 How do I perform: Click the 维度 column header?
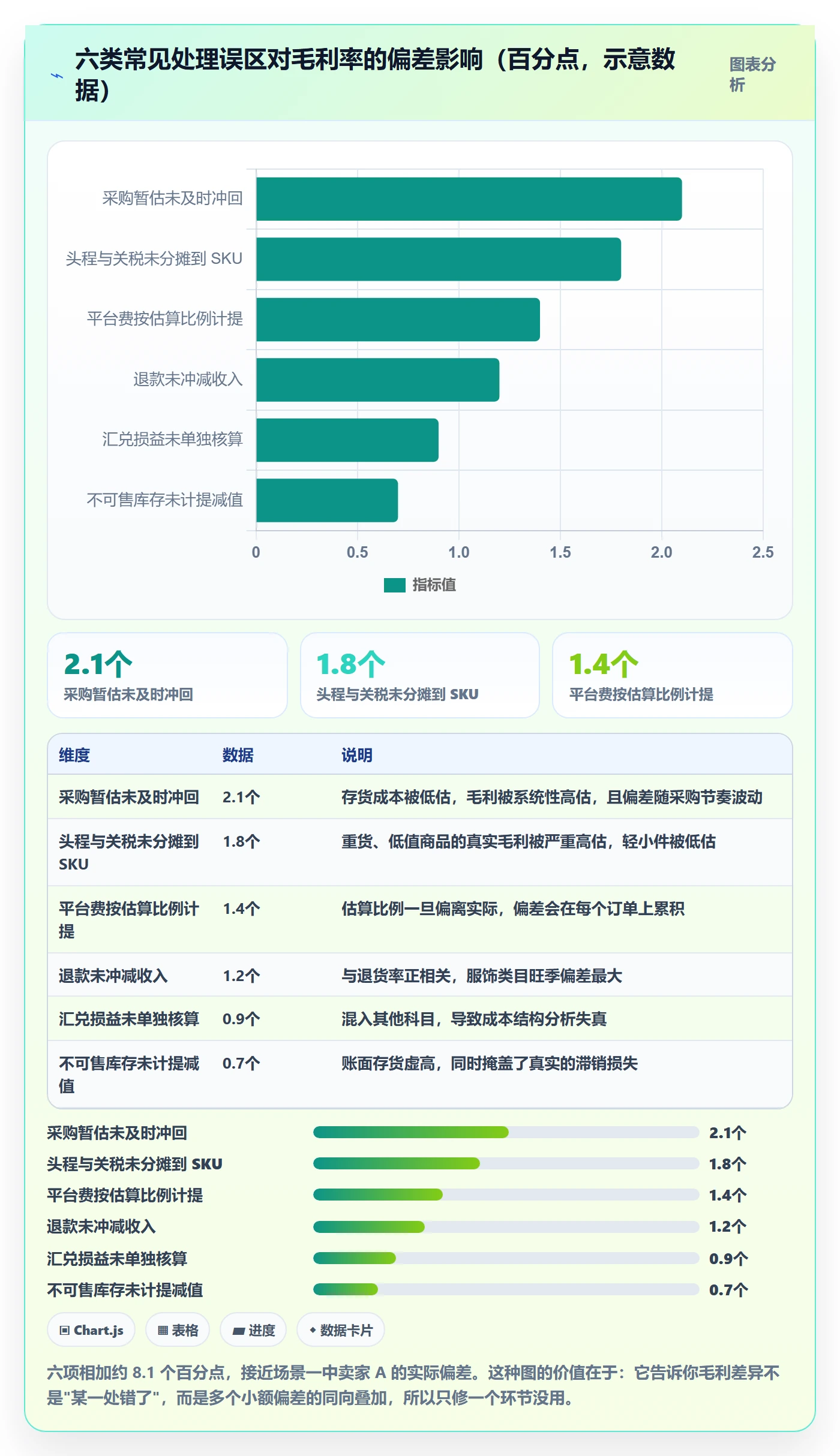click(x=74, y=755)
